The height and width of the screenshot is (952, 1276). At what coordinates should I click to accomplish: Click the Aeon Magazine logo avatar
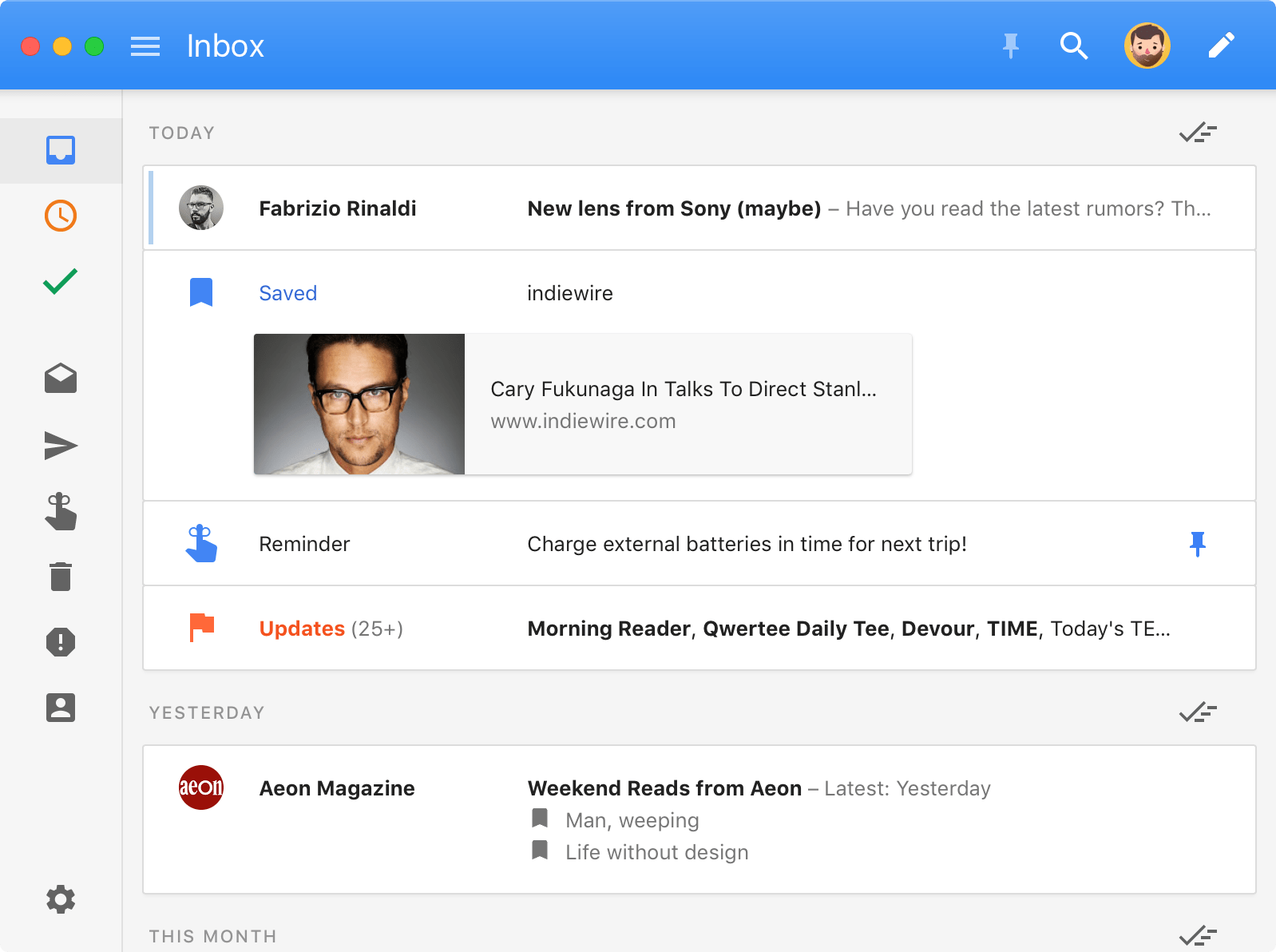[x=201, y=787]
